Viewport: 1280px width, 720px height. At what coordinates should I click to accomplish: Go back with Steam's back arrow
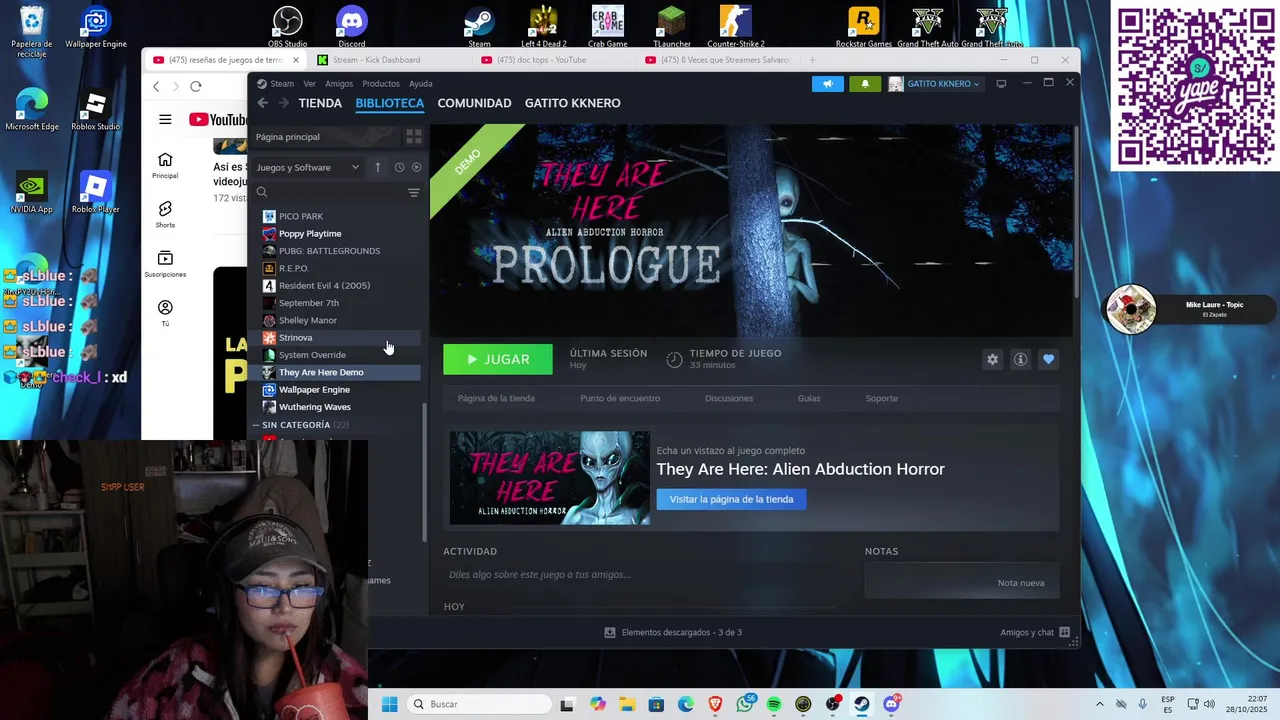coord(262,103)
